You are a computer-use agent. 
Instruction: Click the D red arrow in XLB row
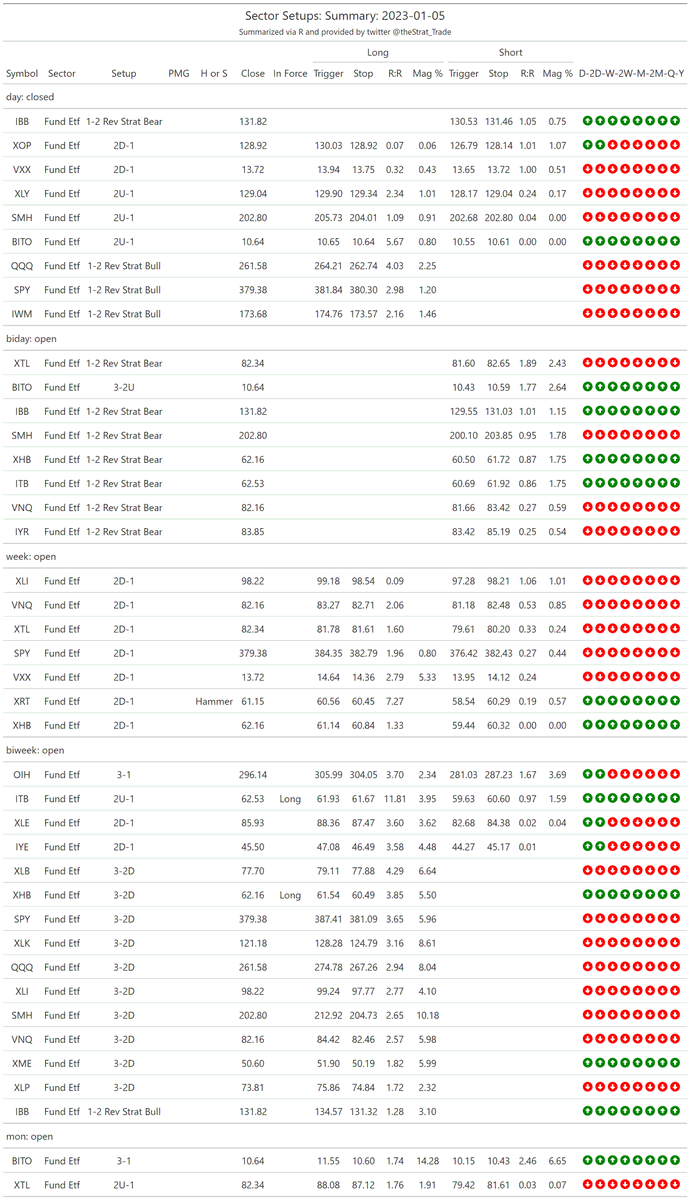click(586, 870)
